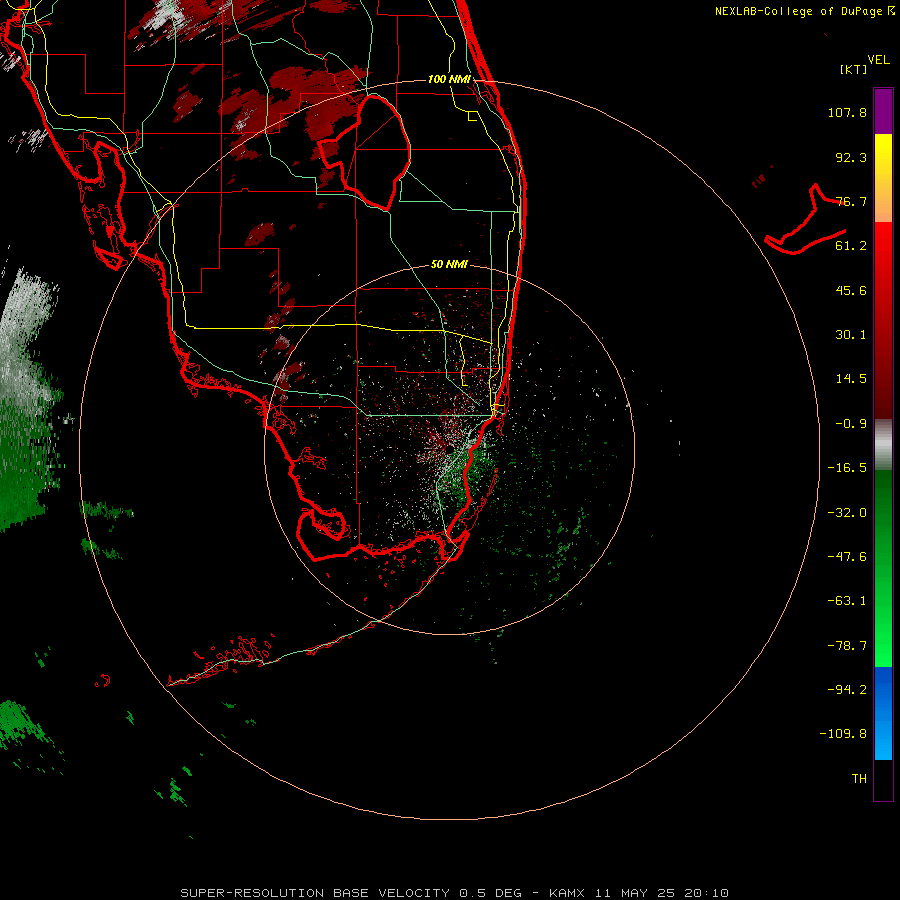Click the 100 NMI range ring label
Viewport: 900px width, 900px height.
(x=449, y=79)
